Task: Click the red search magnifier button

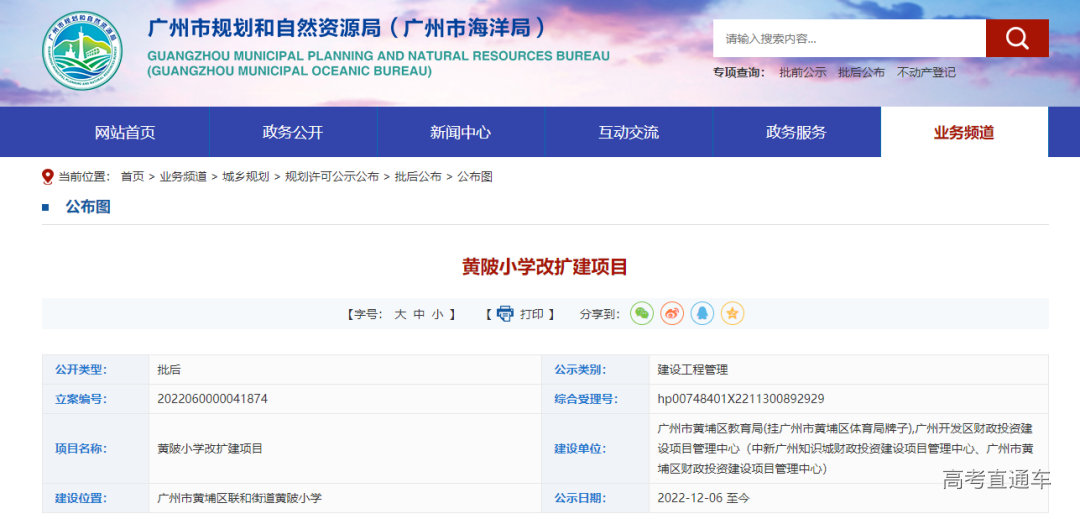Action: (1017, 38)
